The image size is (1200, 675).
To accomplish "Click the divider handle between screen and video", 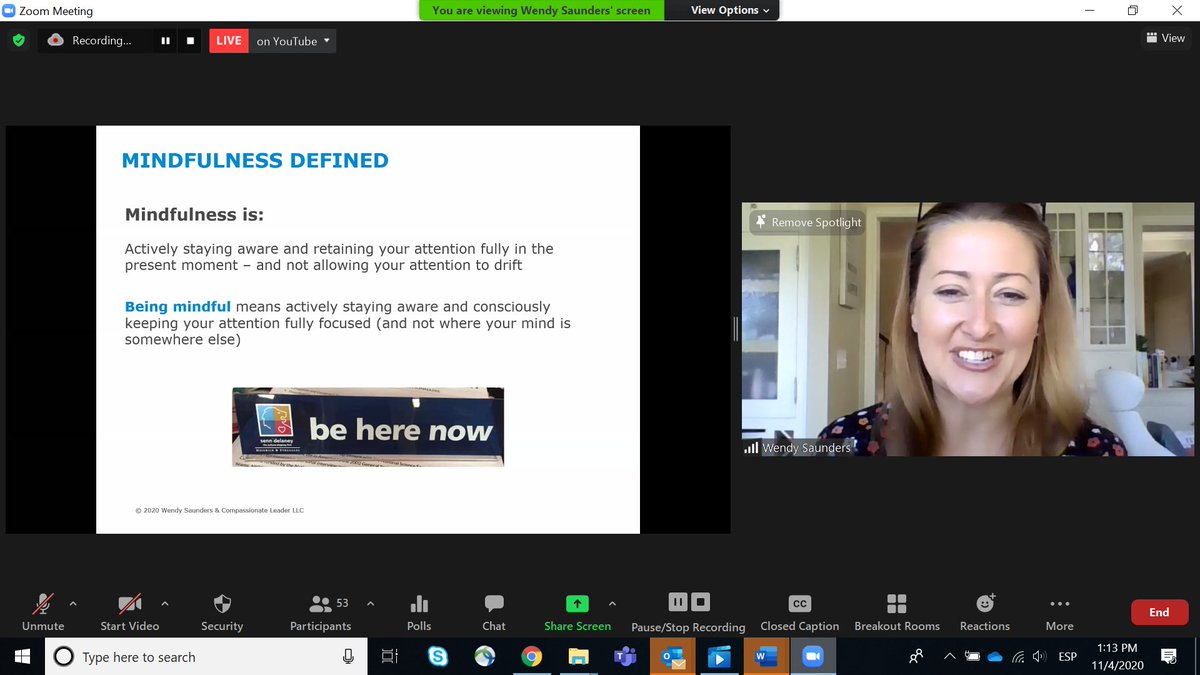I will 735,329.
